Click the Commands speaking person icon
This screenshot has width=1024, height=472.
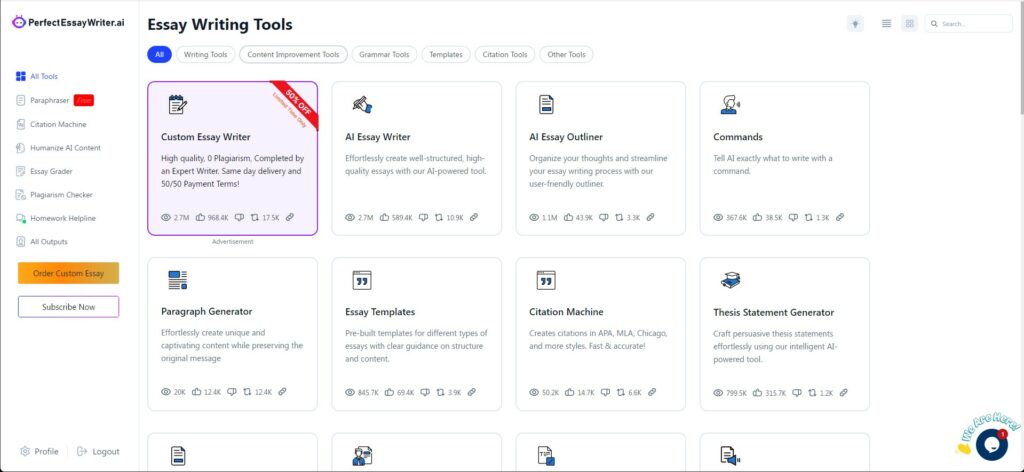pyautogui.click(x=730, y=104)
